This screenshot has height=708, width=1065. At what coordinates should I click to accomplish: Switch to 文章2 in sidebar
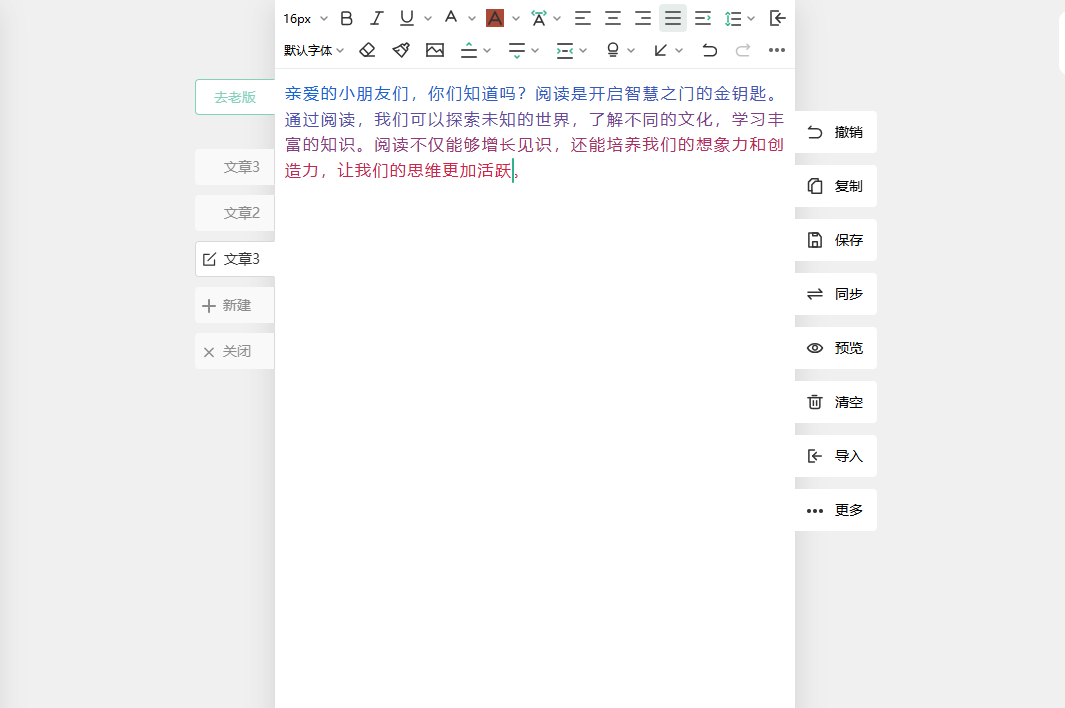coord(236,213)
